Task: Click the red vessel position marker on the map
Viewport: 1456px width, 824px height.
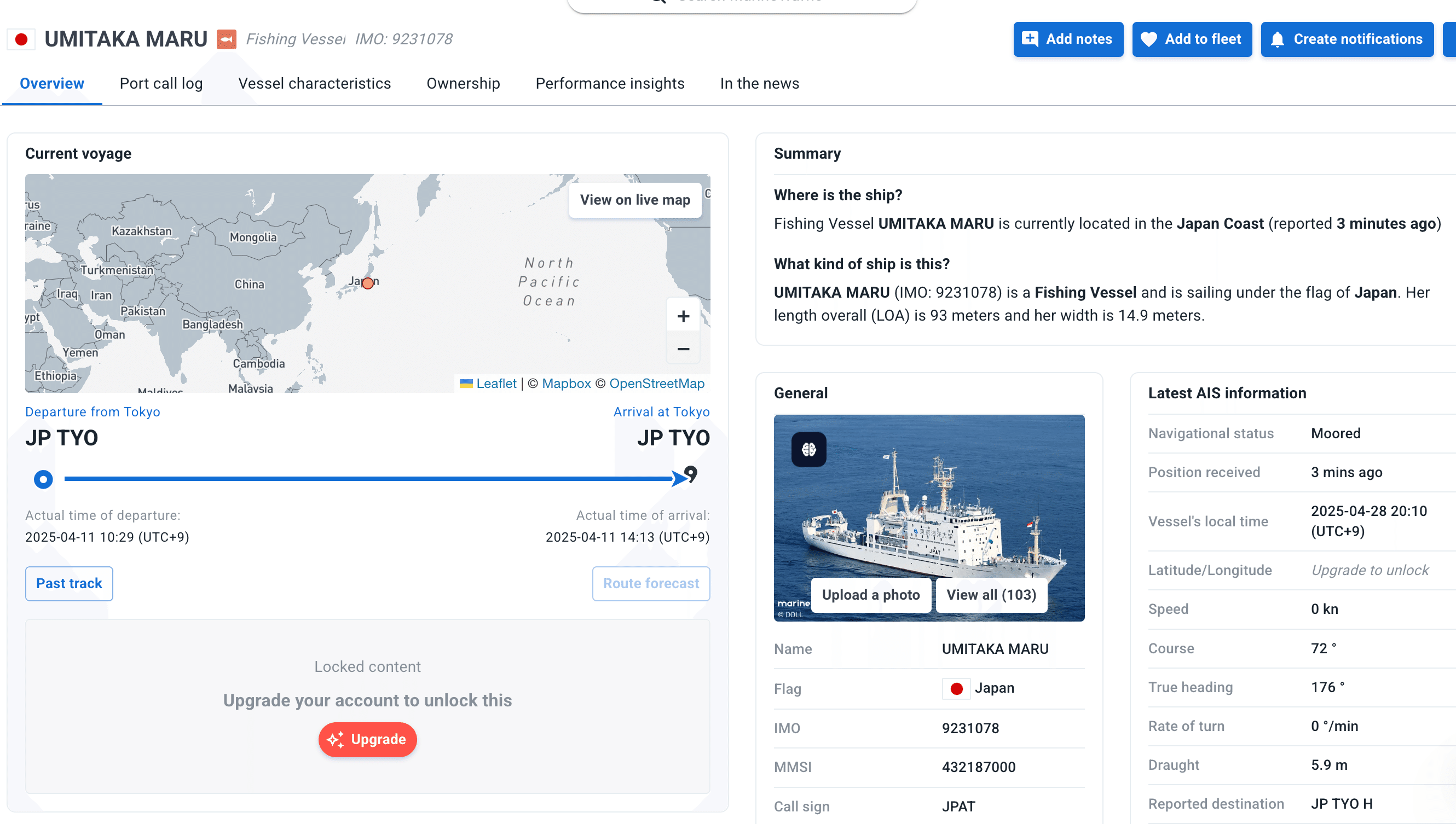Action: [368, 283]
